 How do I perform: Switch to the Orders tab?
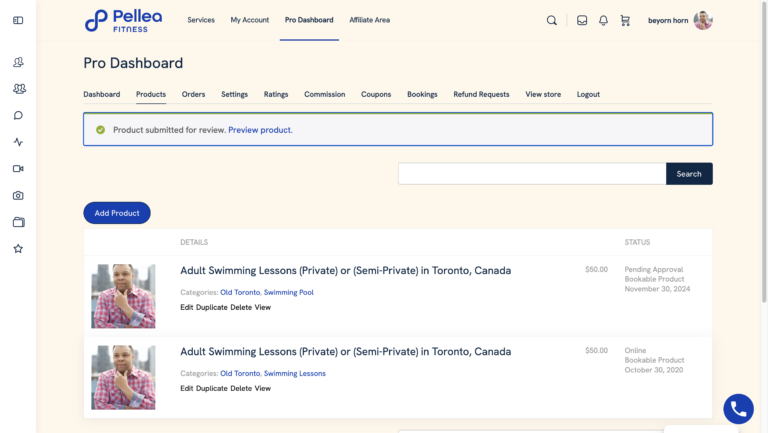(193, 94)
